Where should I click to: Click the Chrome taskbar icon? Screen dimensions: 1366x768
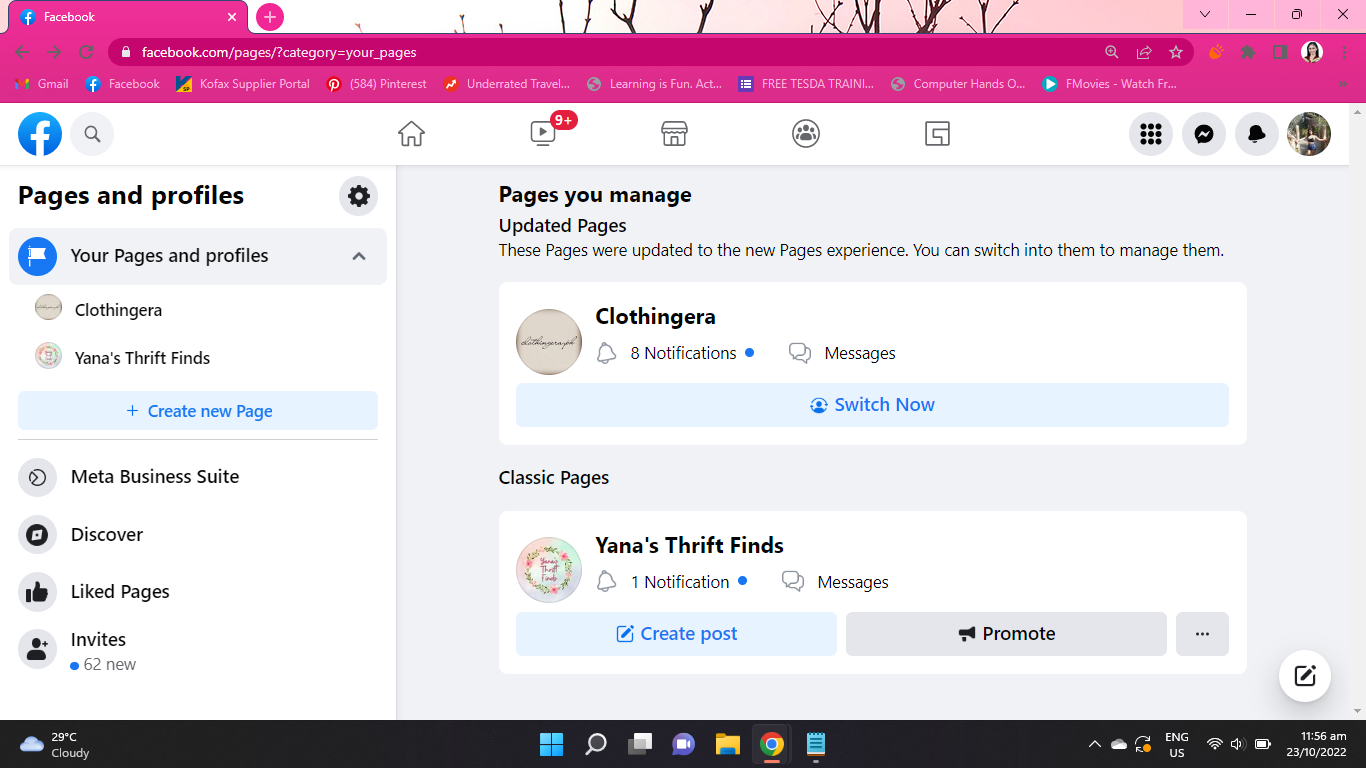(x=771, y=744)
